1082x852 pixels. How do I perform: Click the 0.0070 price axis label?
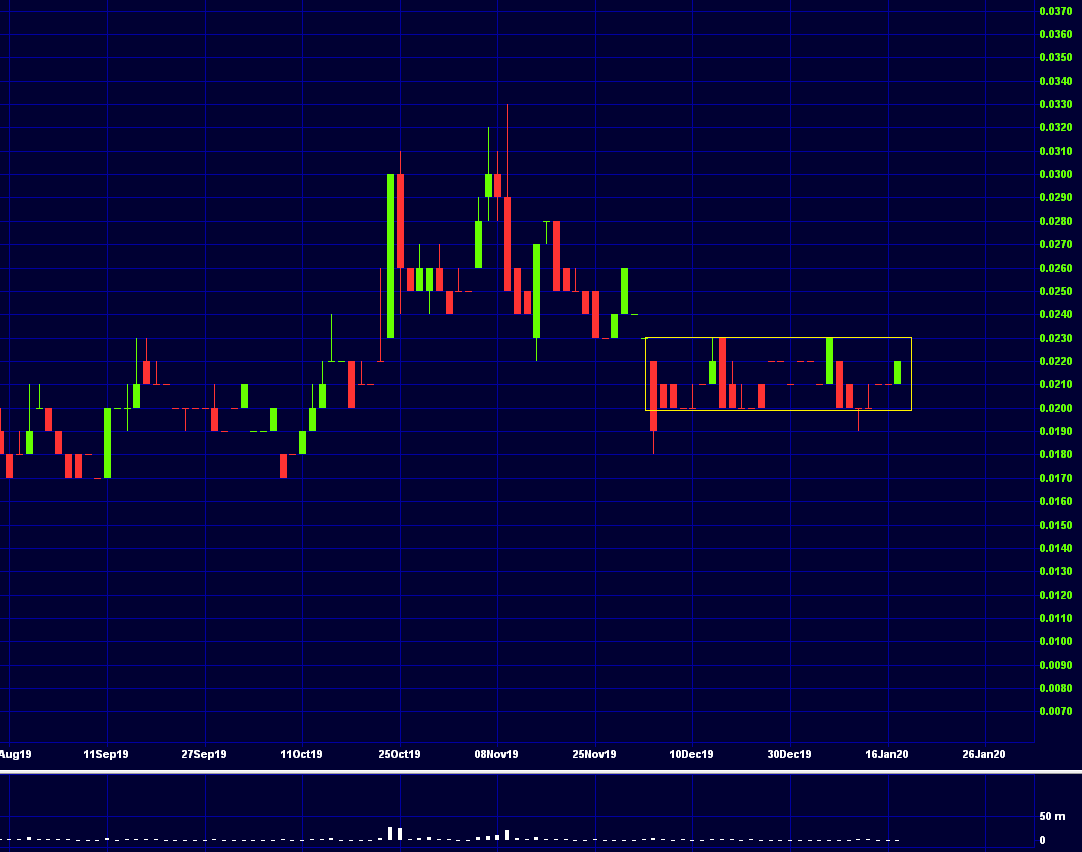click(1056, 712)
